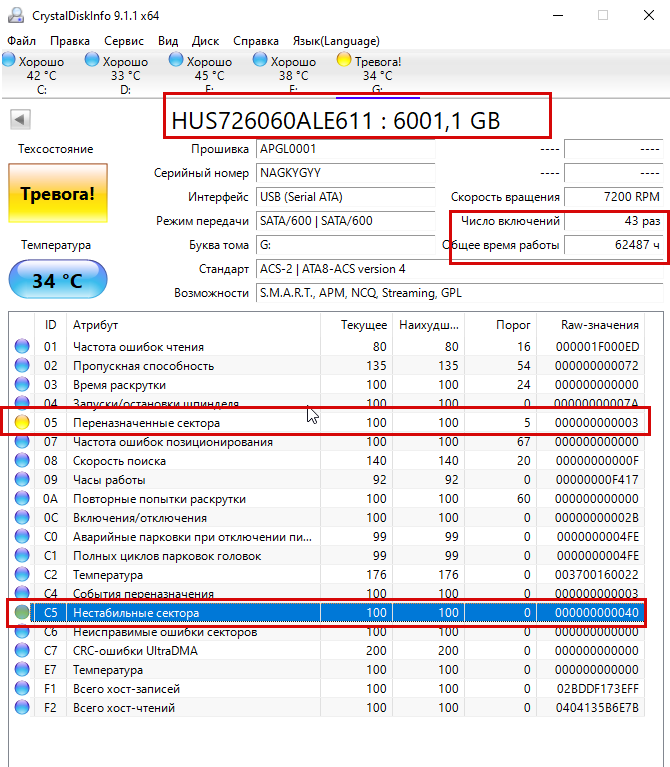
Task: Click the blue status icon for attribute 0A
Action: pos(22,498)
